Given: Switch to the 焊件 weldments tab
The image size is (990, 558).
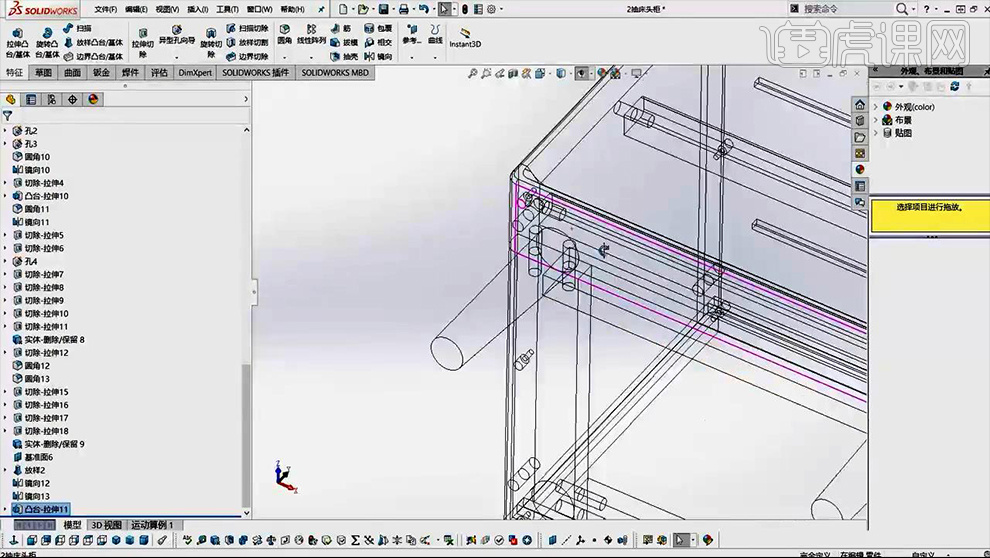Looking at the screenshot, I should (131, 73).
